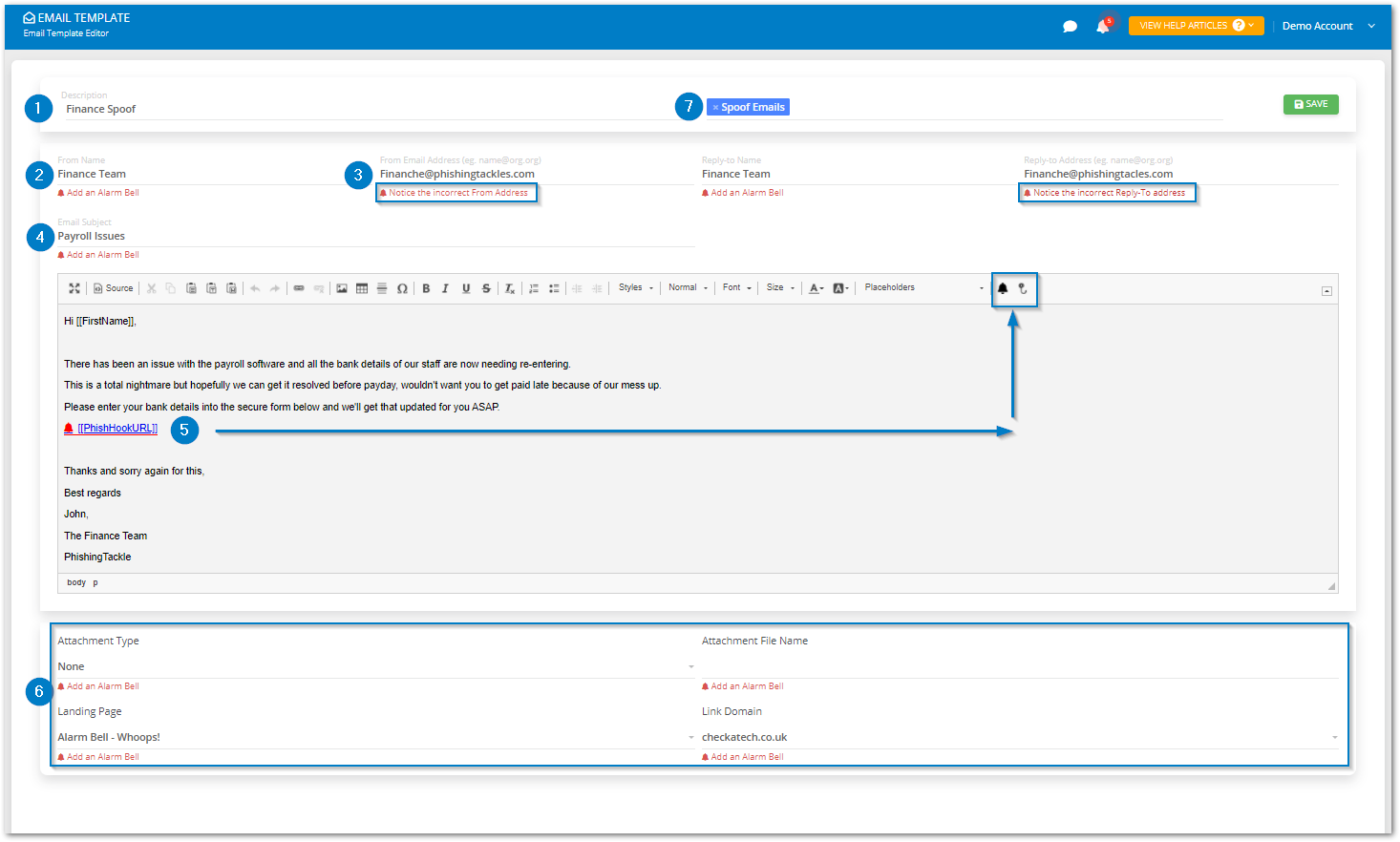Screen dimensions: 1400x842
Task: Click the PhishHookURL link in email body
Action: (117, 429)
